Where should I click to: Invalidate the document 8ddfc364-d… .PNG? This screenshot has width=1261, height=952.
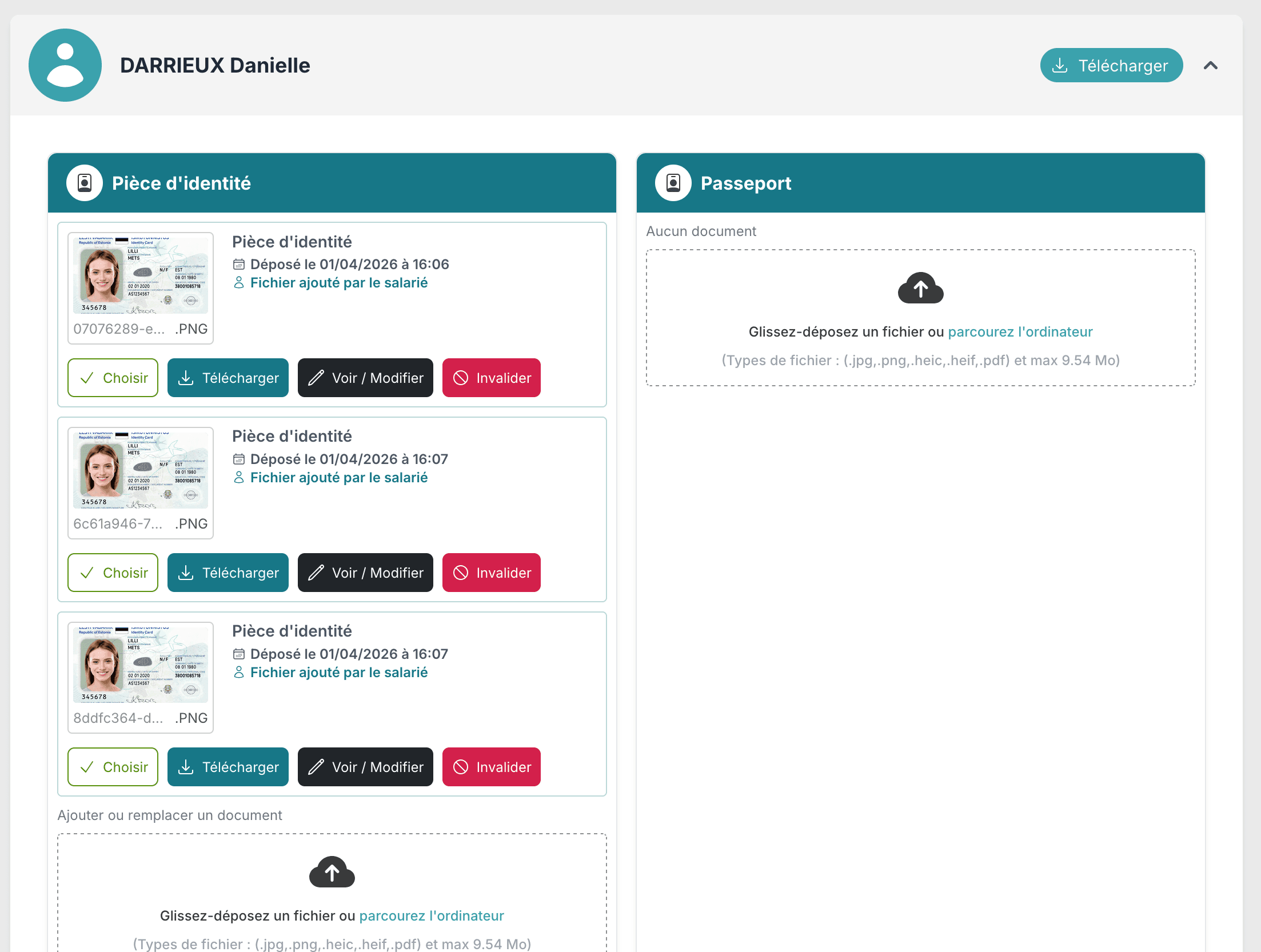click(492, 767)
